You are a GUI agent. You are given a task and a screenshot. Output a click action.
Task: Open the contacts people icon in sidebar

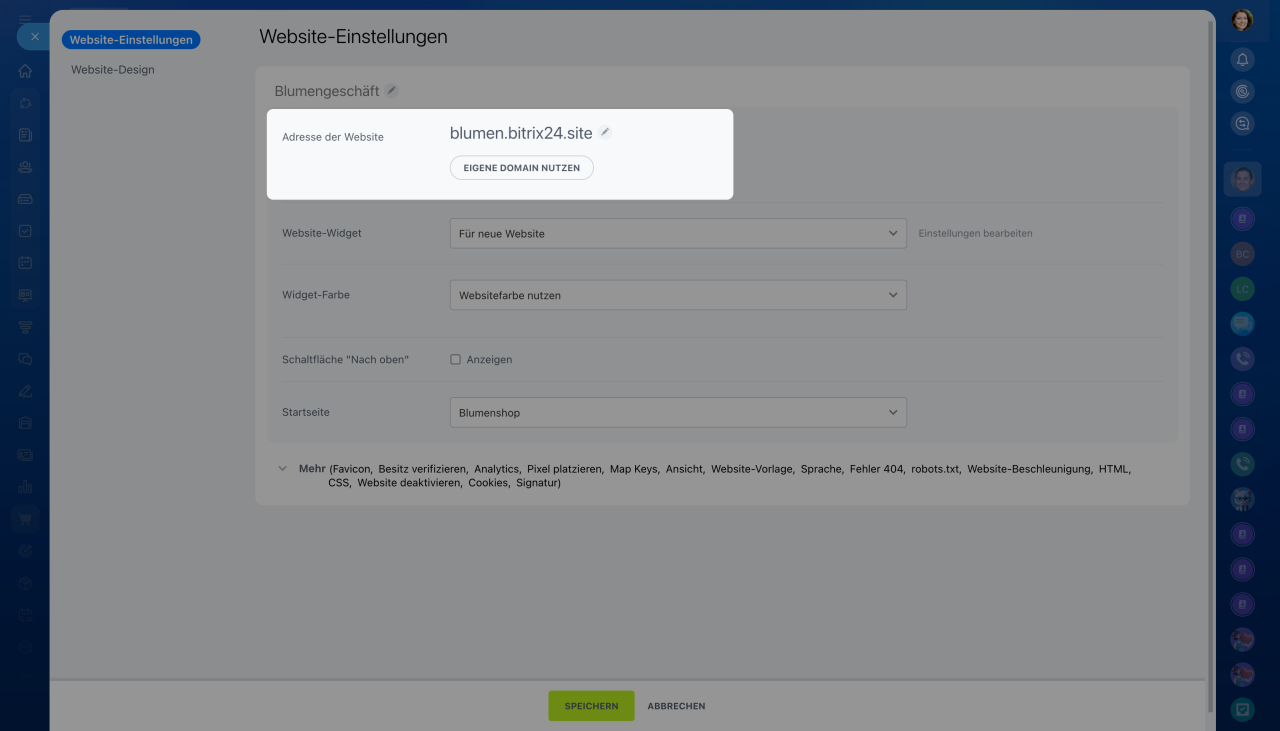click(25, 167)
